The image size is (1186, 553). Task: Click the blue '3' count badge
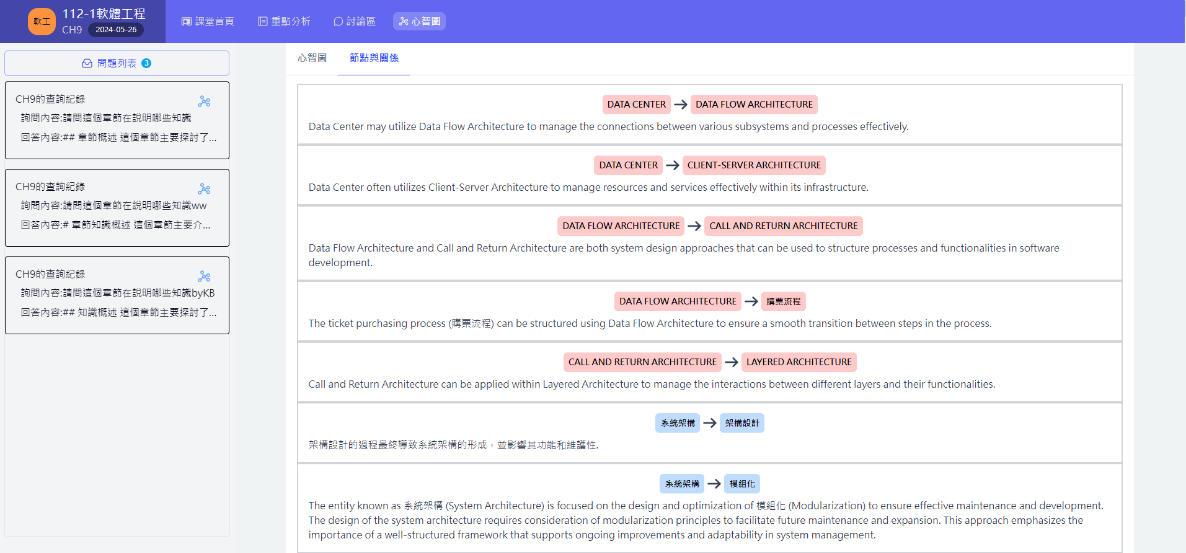point(147,63)
